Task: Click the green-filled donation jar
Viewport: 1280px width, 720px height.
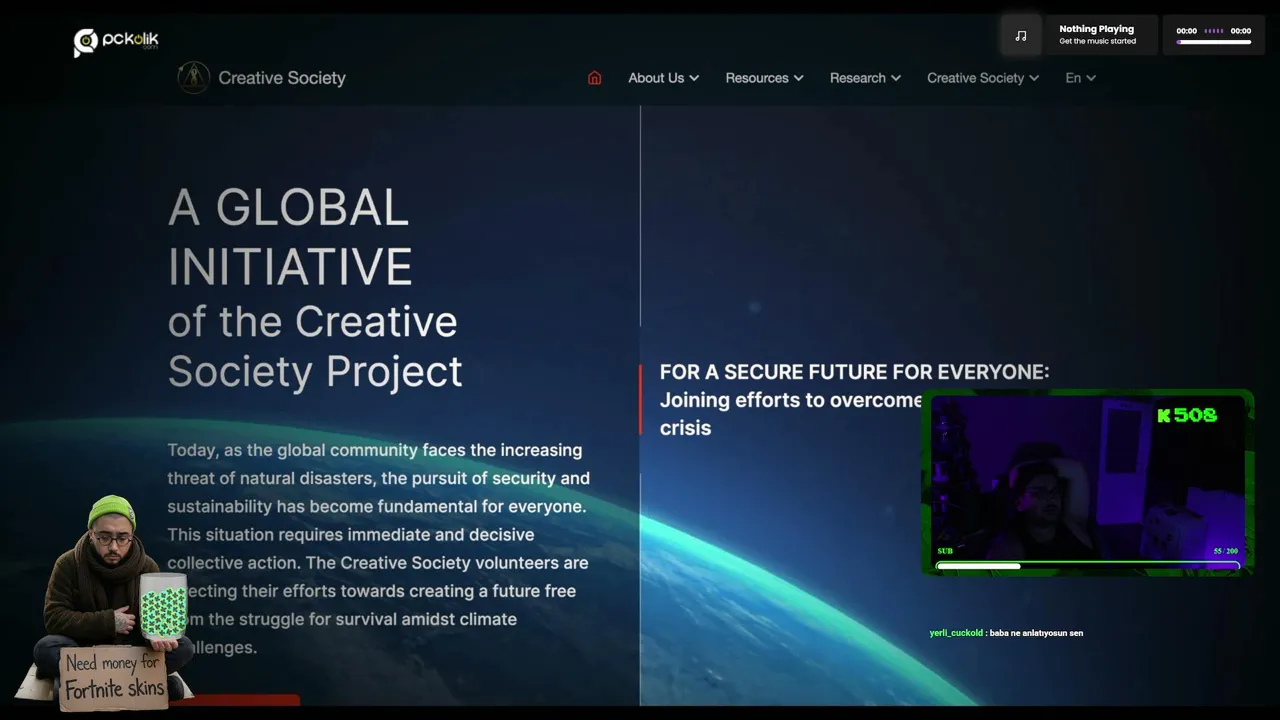Action: [163, 607]
